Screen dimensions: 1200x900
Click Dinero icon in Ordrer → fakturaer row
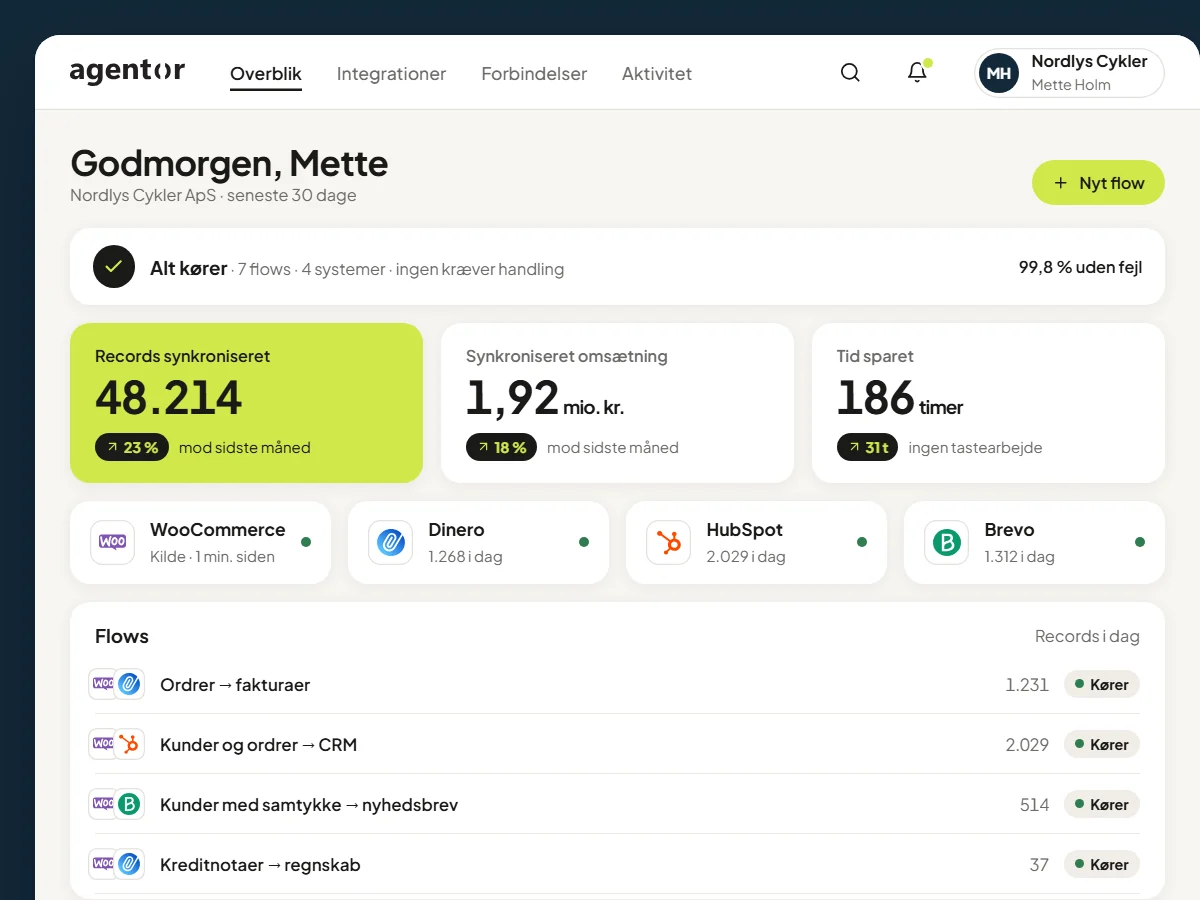click(x=129, y=684)
